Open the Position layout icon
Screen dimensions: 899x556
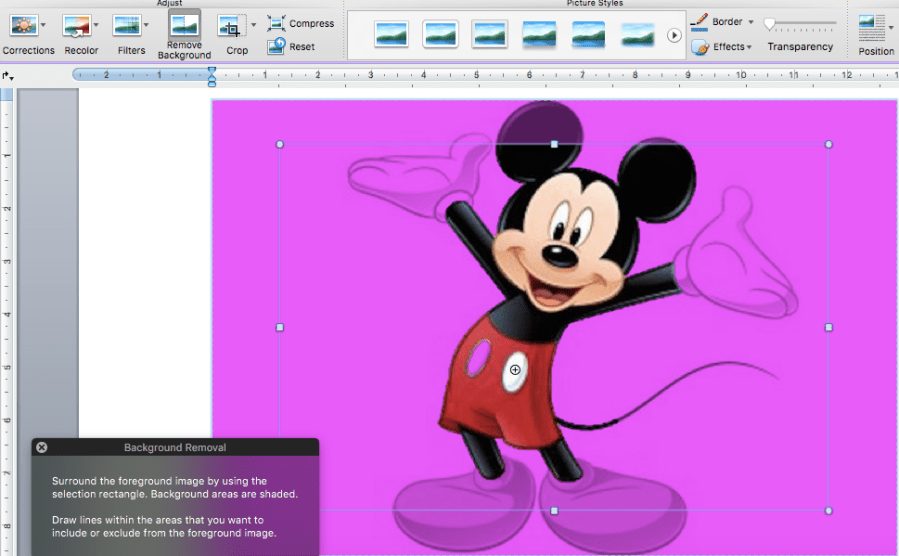tap(873, 27)
